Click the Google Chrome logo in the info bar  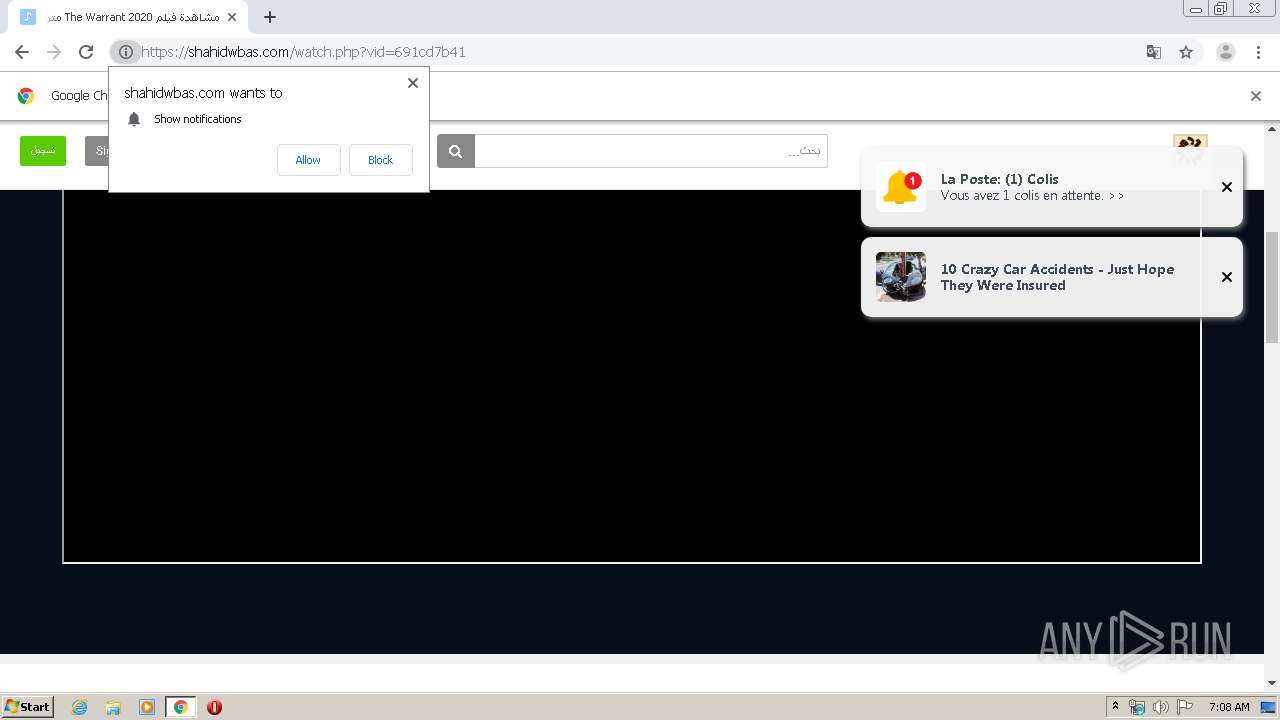[26, 96]
